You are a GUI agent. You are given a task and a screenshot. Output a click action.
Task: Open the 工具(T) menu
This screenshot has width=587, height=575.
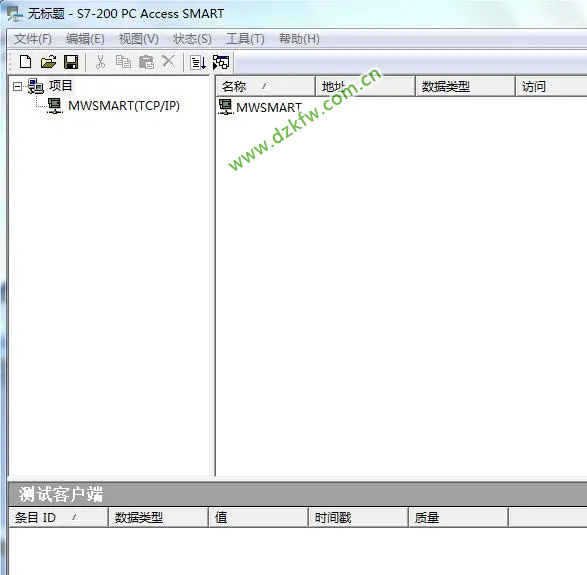pyautogui.click(x=245, y=39)
